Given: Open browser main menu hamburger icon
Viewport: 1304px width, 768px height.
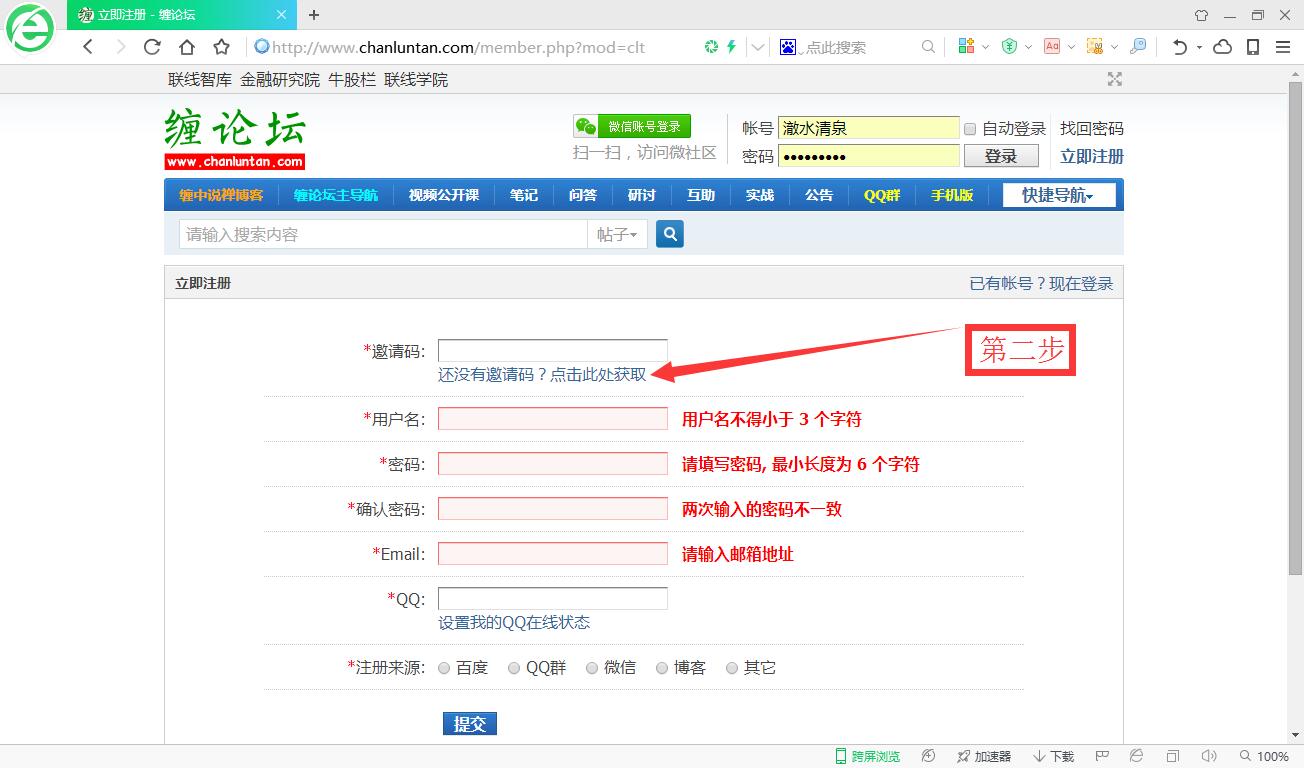Looking at the screenshot, I should pyautogui.click(x=1283, y=47).
